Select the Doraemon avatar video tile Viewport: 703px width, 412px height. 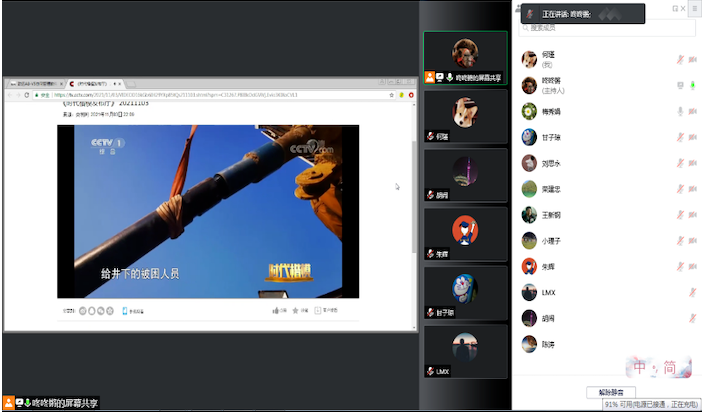coord(465,293)
